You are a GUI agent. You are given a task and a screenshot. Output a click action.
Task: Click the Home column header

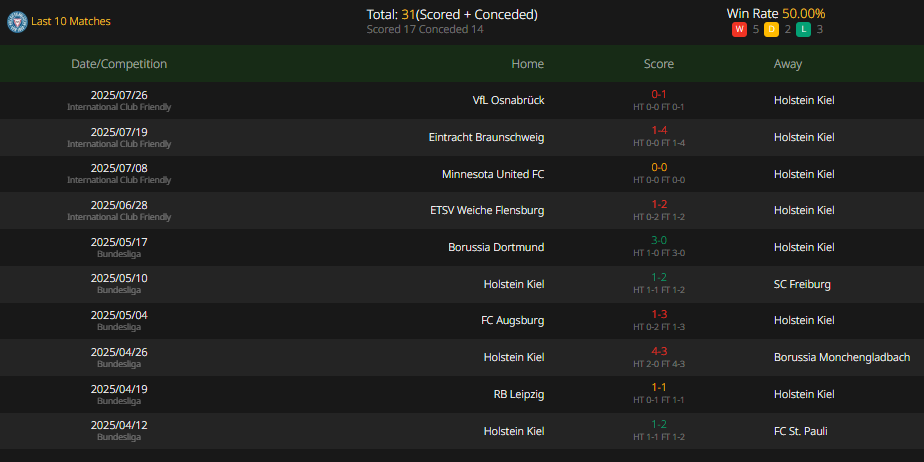tap(527, 64)
